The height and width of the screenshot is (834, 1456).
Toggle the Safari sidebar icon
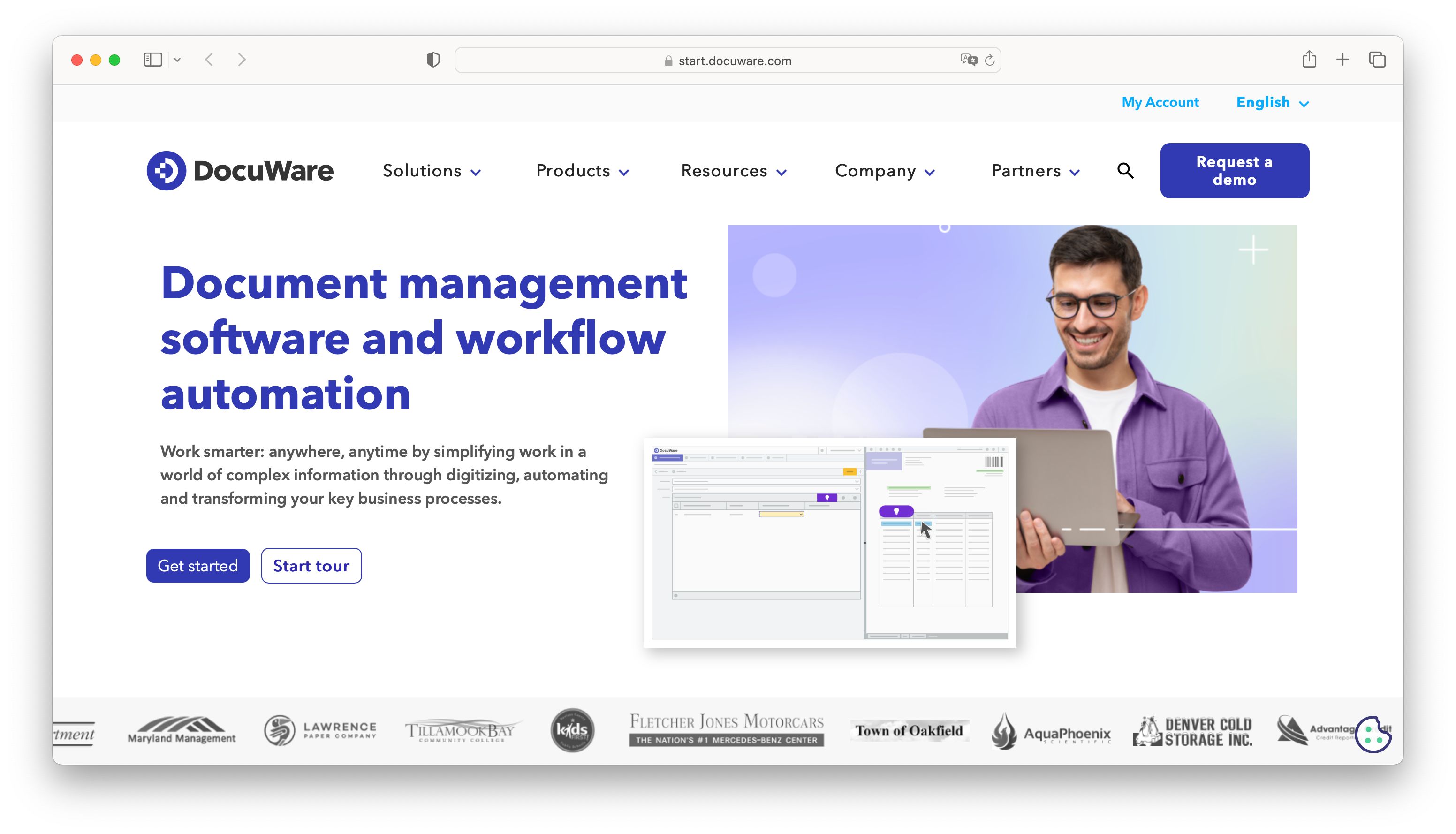tap(153, 60)
